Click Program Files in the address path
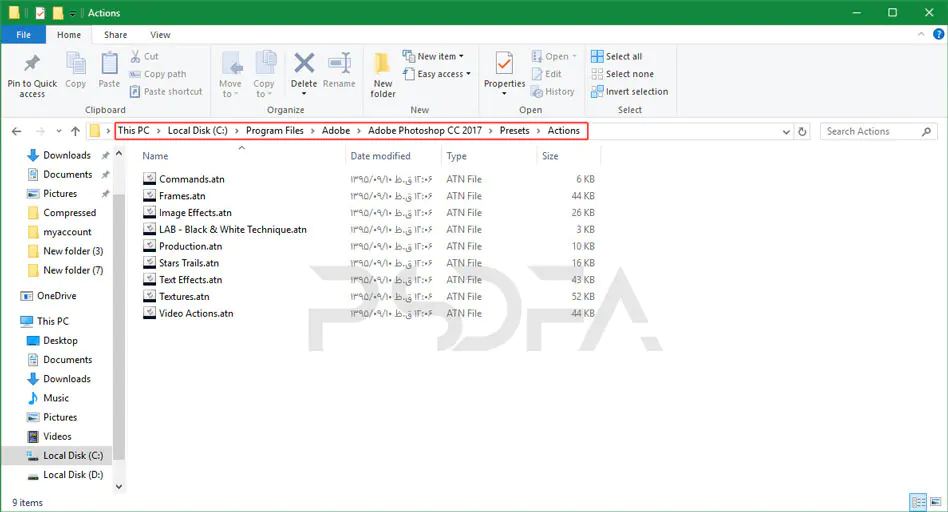 (274, 131)
